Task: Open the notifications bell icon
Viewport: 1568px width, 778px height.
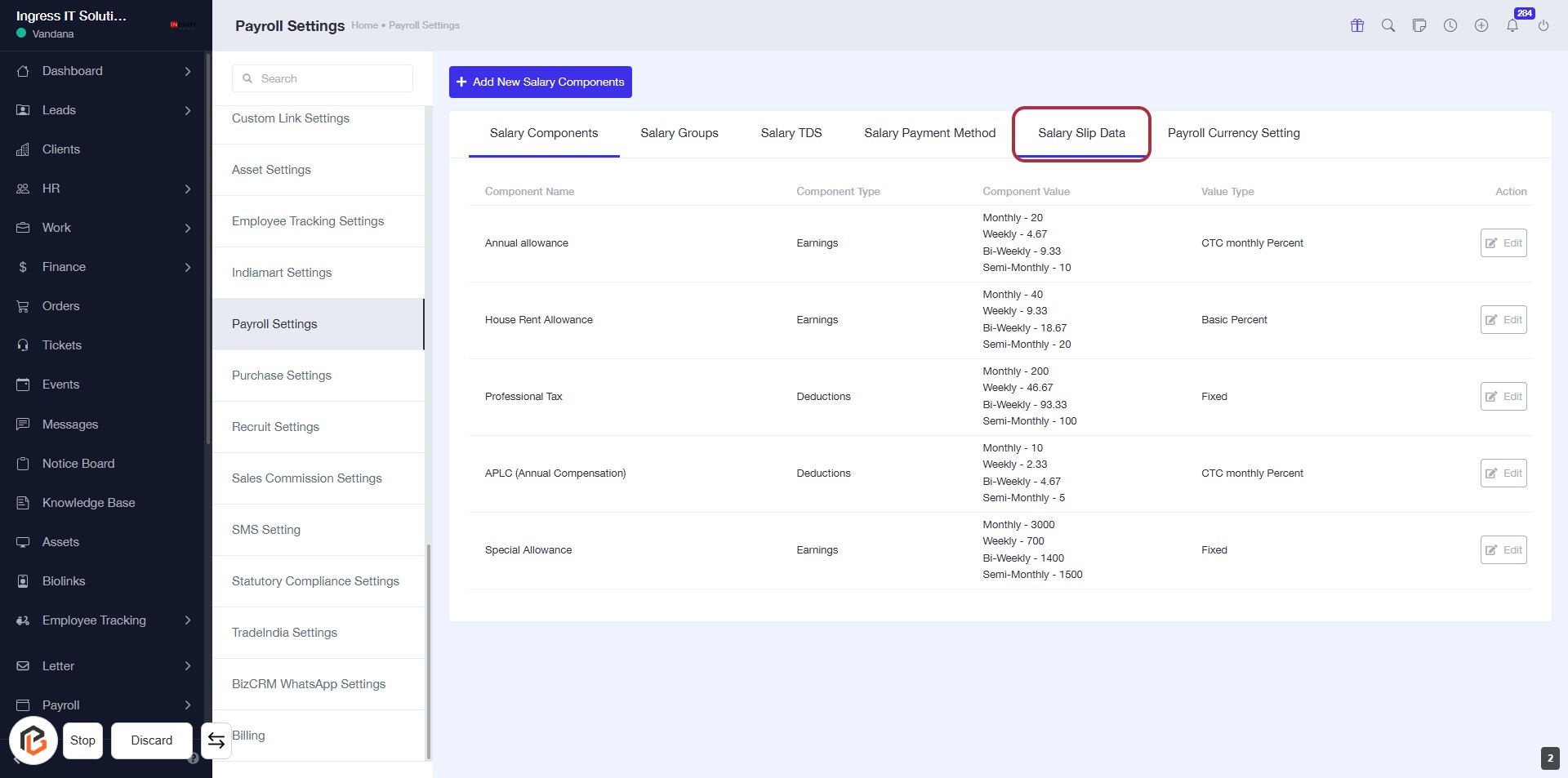Action: (x=1512, y=25)
